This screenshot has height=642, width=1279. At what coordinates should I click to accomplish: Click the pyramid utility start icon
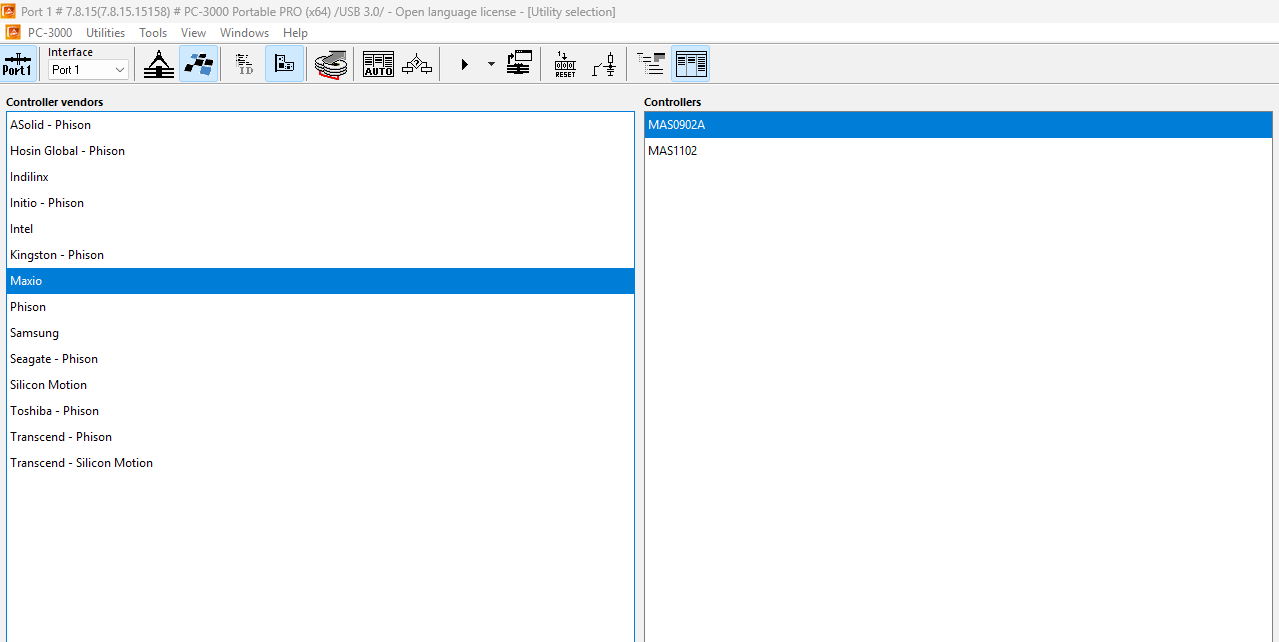(159, 64)
